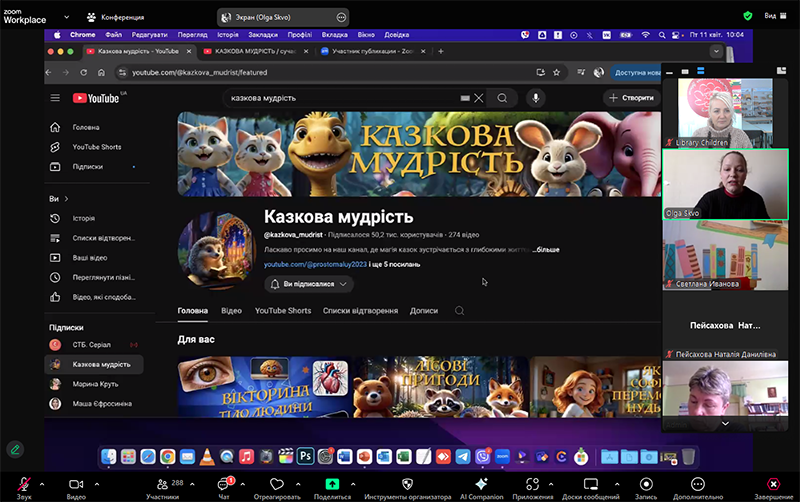Click Telegram icon in the Dock
This screenshot has width=800, height=502.
point(463,457)
